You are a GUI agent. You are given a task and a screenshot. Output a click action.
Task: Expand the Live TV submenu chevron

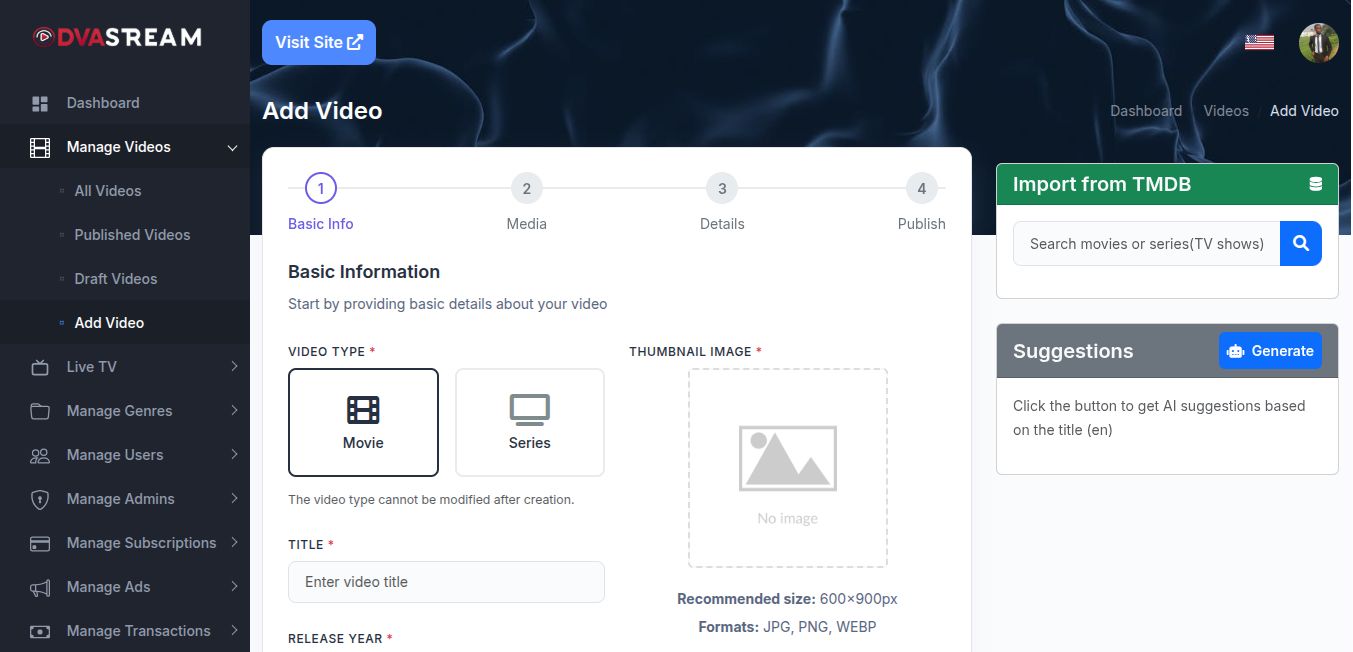(x=234, y=367)
